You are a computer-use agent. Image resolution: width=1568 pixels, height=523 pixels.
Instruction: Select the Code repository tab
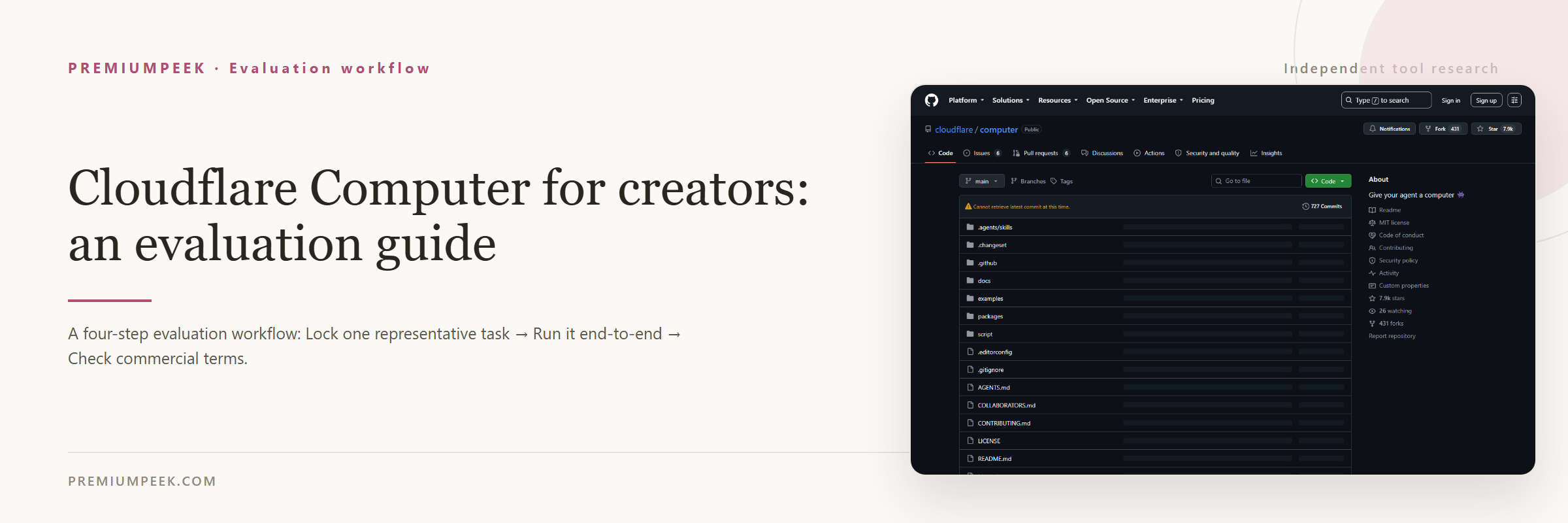click(x=940, y=153)
